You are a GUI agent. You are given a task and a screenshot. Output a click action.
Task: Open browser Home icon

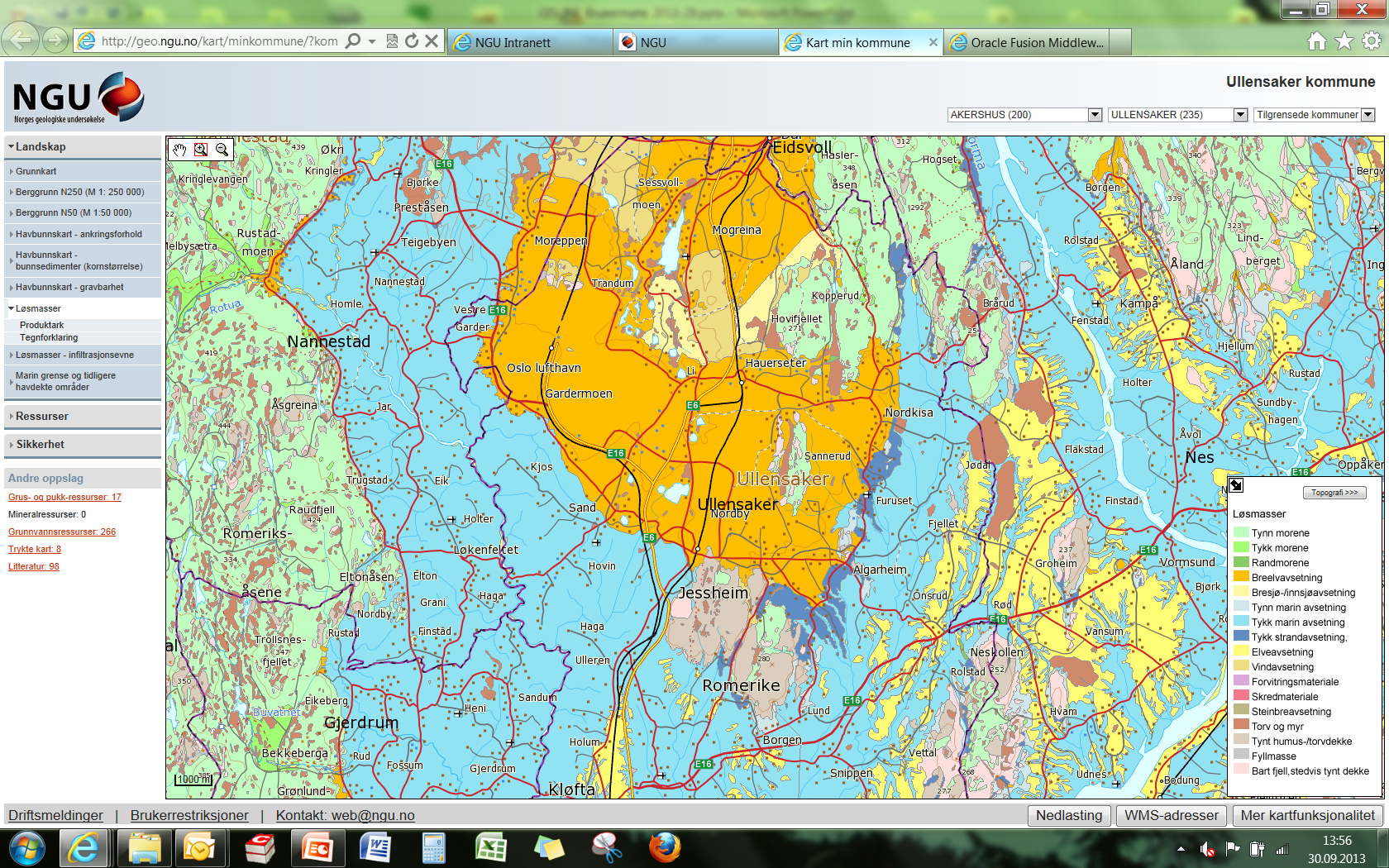(1317, 41)
